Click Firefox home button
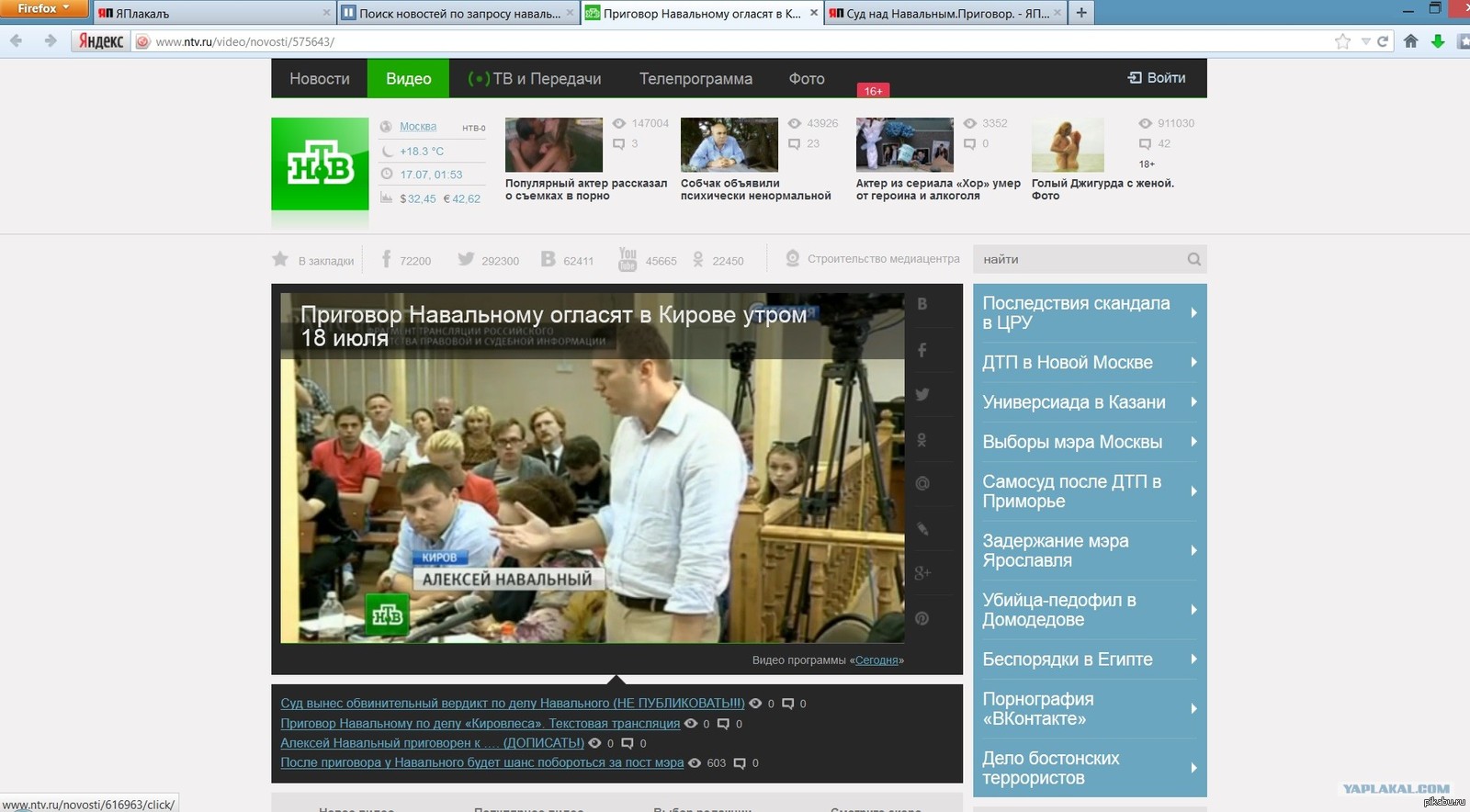The width and height of the screenshot is (1470, 812). 1411,41
